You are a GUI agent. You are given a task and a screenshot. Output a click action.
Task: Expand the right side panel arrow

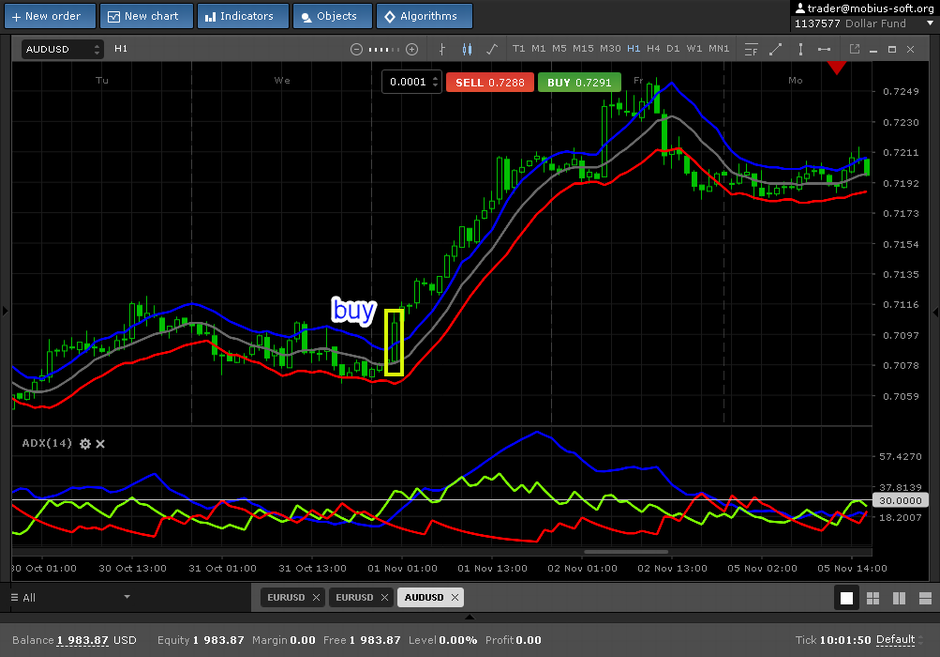tap(935, 312)
